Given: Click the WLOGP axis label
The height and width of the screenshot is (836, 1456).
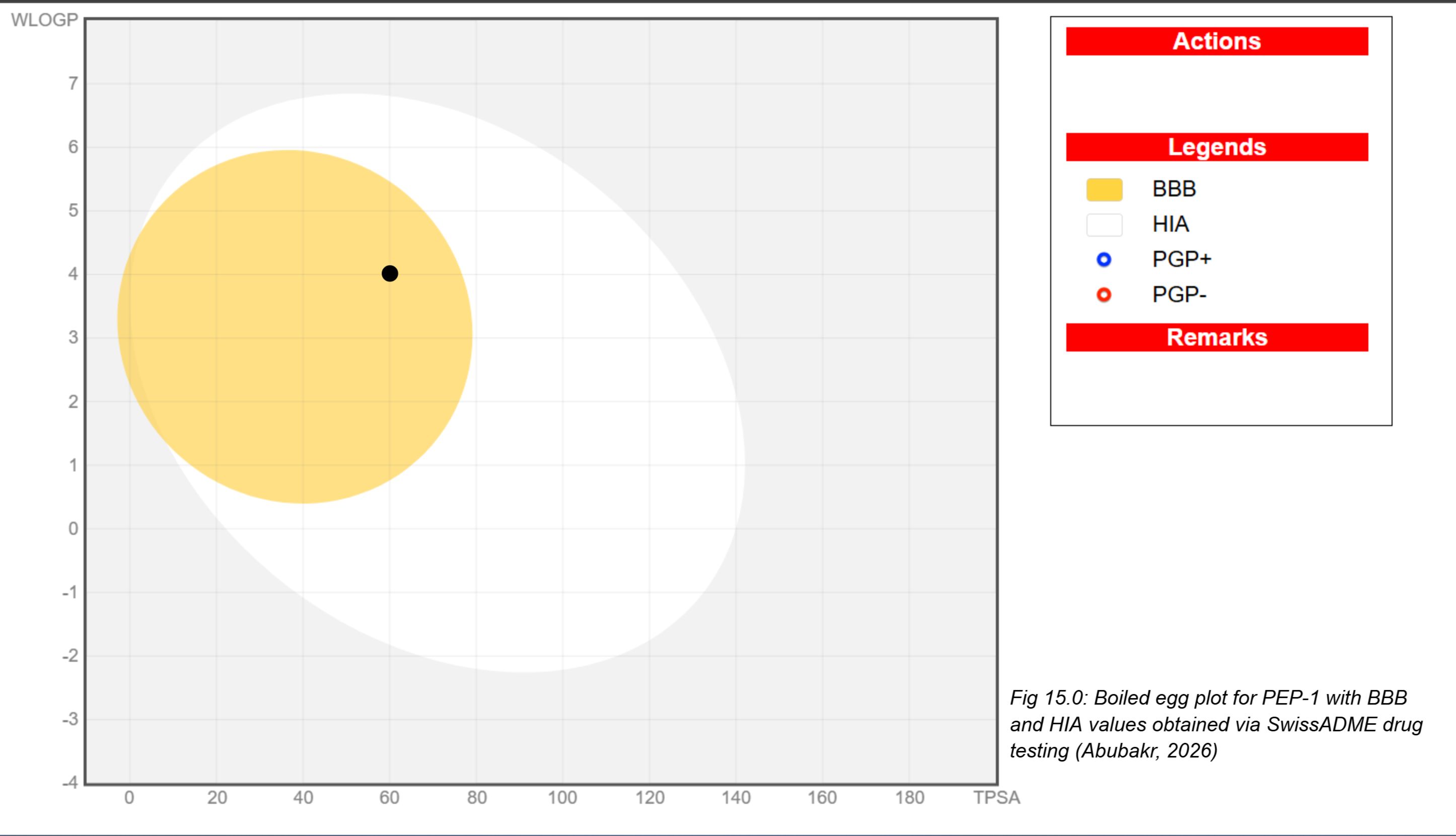Looking at the screenshot, I should 44,20.
